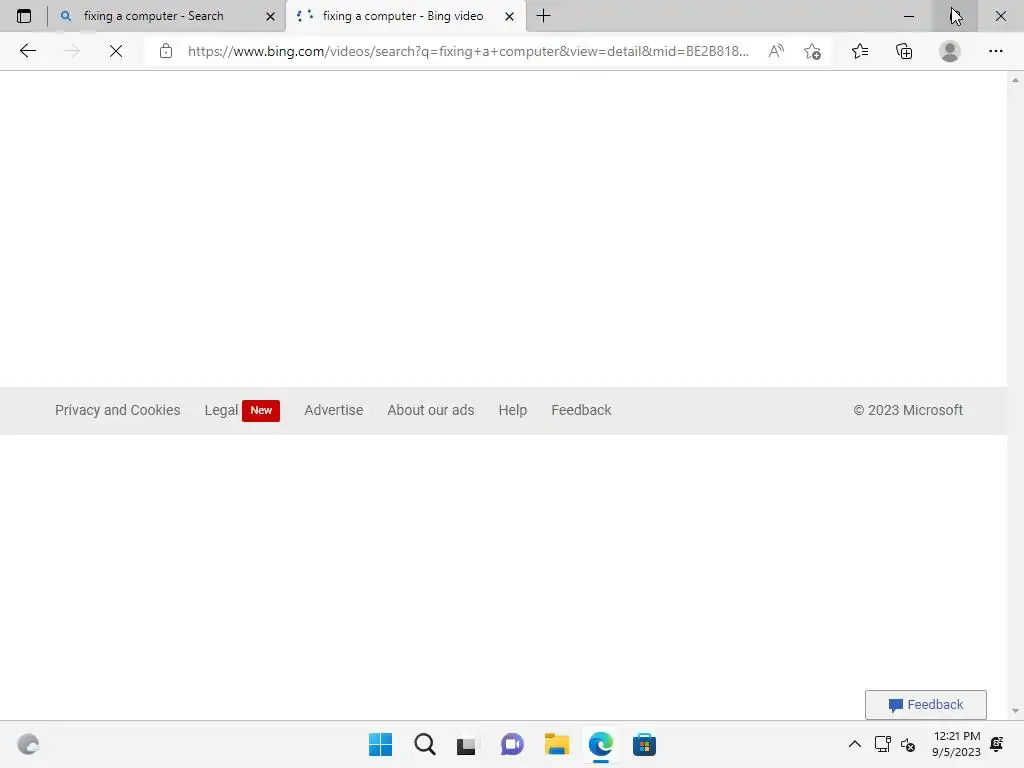Image resolution: width=1024 pixels, height=768 pixels.
Task: Click the Microsoft Edge taskbar icon
Action: coord(600,744)
